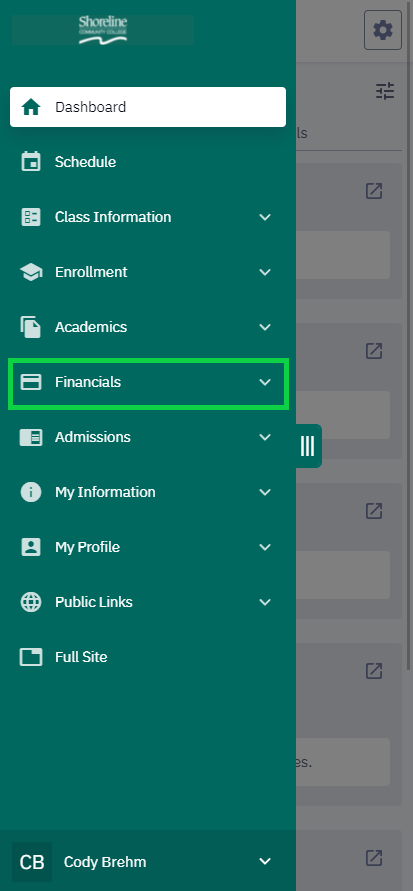Select the Academics menu item
413x891 pixels.
click(x=148, y=327)
